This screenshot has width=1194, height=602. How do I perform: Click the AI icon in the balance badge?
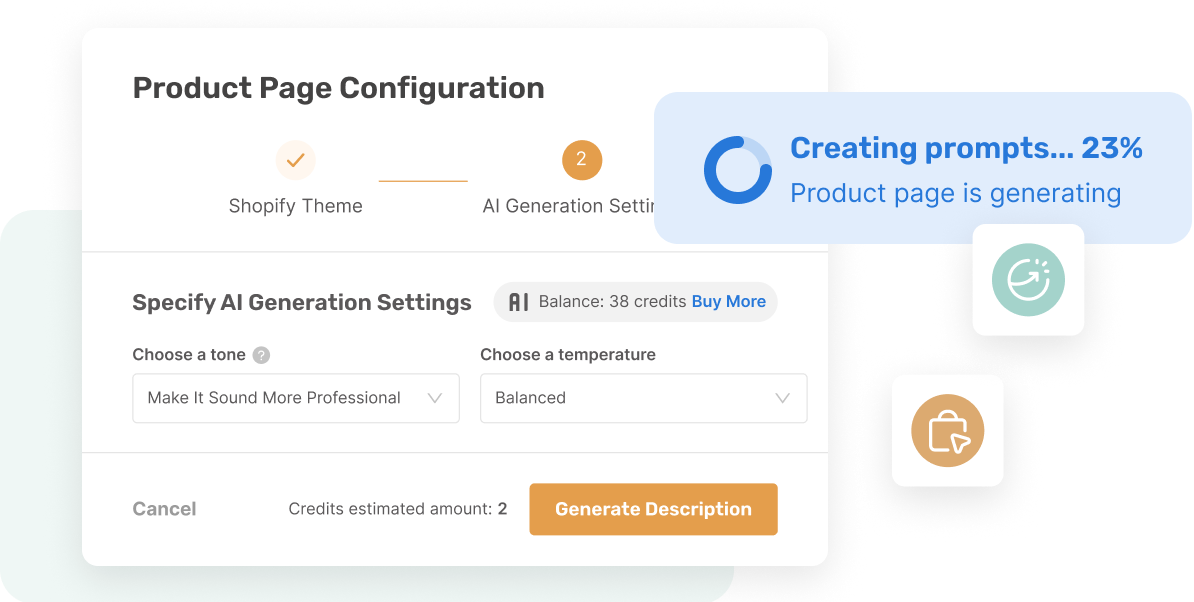pyautogui.click(x=517, y=301)
